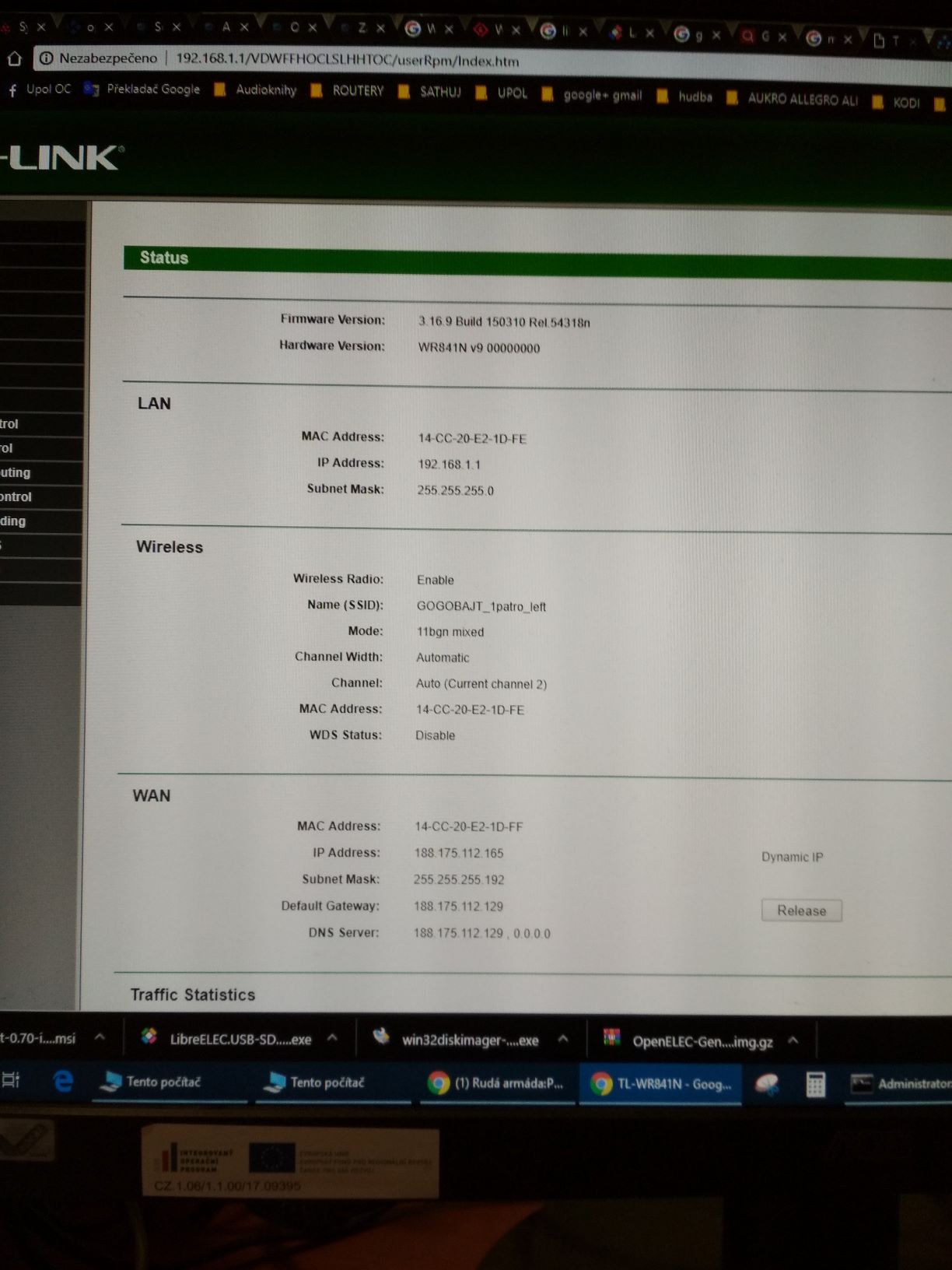Image resolution: width=952 pixels, height=1270 pixels.
Task: Click the site info icon next to Nezabezpečeno
Action: tap(47, 58)
